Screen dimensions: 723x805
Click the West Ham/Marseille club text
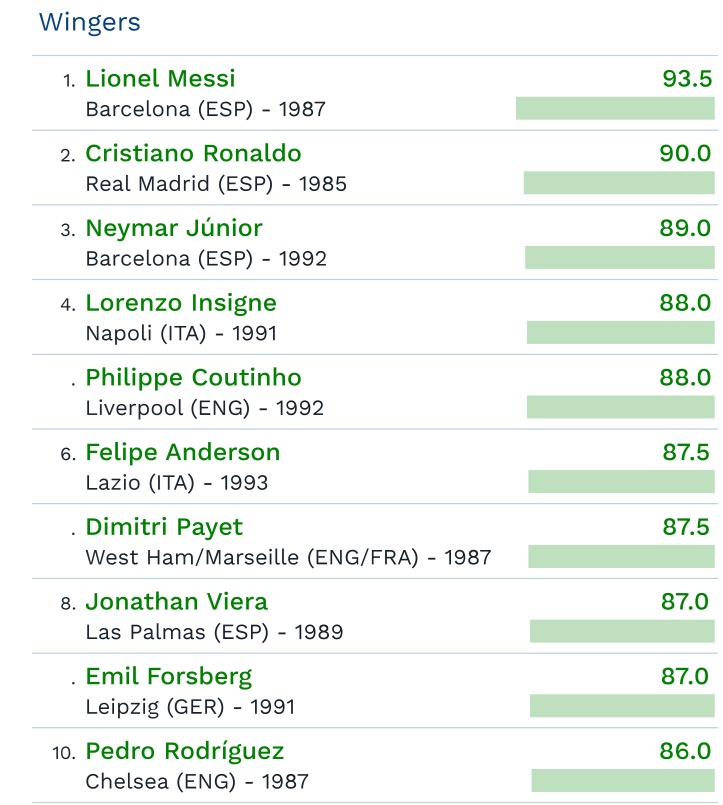point(251,557)
